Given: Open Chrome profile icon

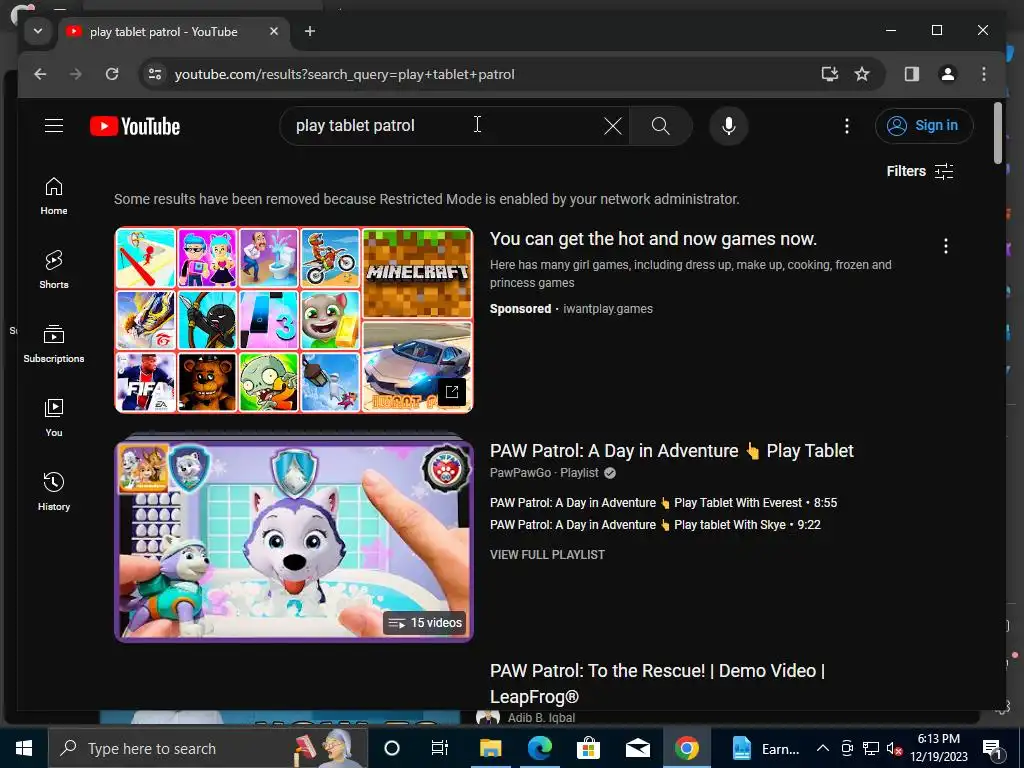Looking at the screenshot, I should coord(948,74).
